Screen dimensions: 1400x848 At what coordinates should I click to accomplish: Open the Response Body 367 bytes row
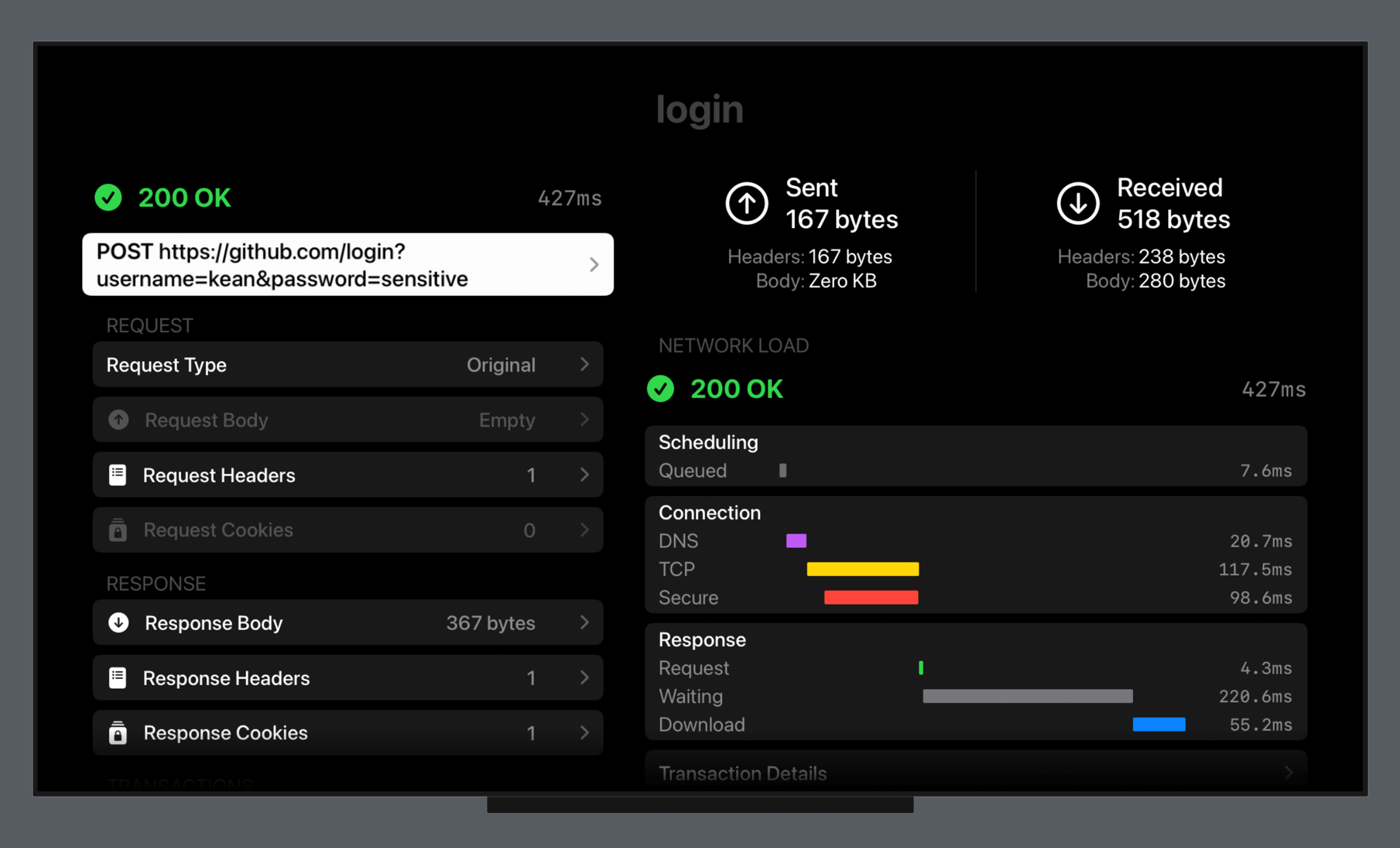(x=347, y=622)
